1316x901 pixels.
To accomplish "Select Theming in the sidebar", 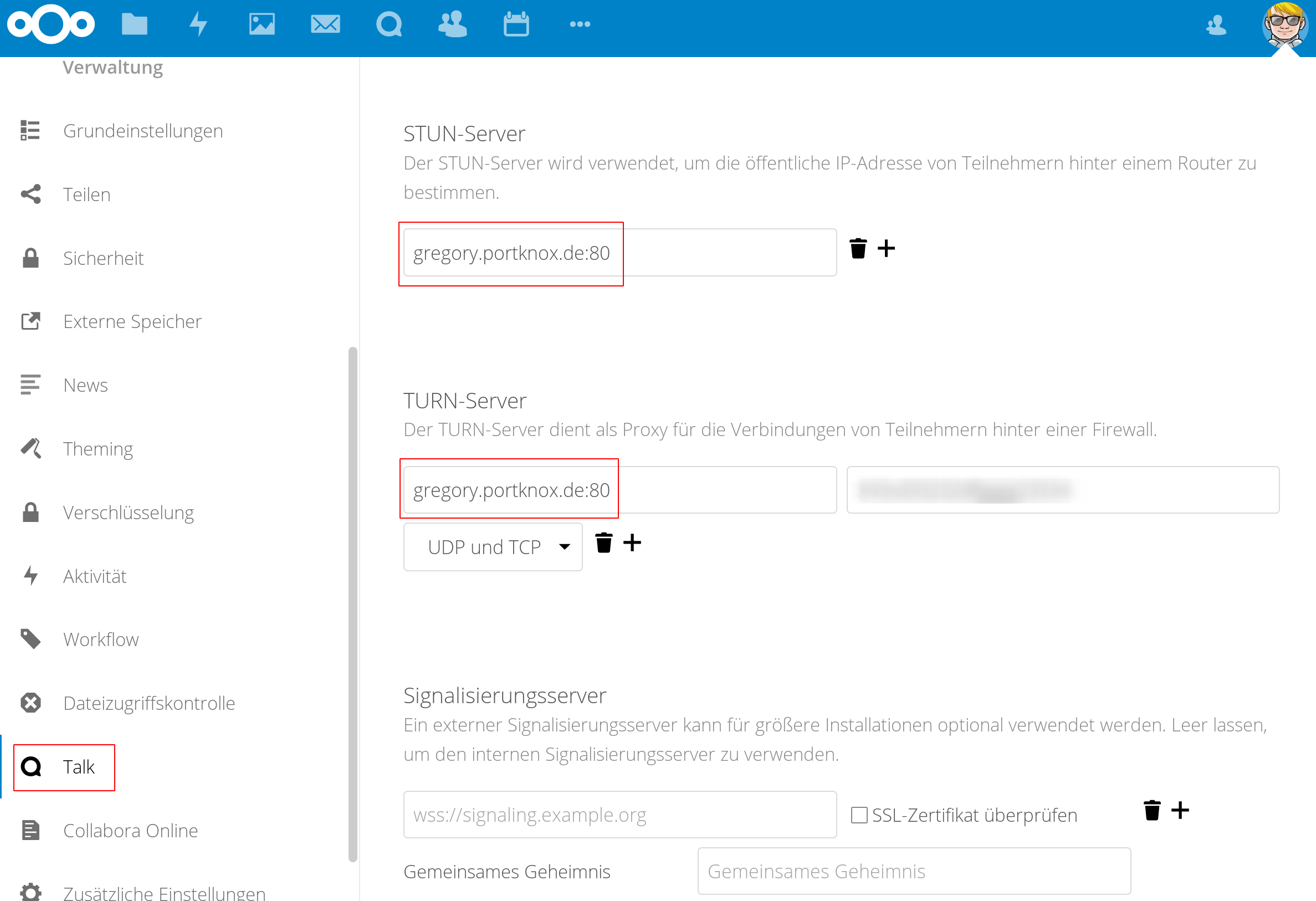I will click(x=98, y=449).
